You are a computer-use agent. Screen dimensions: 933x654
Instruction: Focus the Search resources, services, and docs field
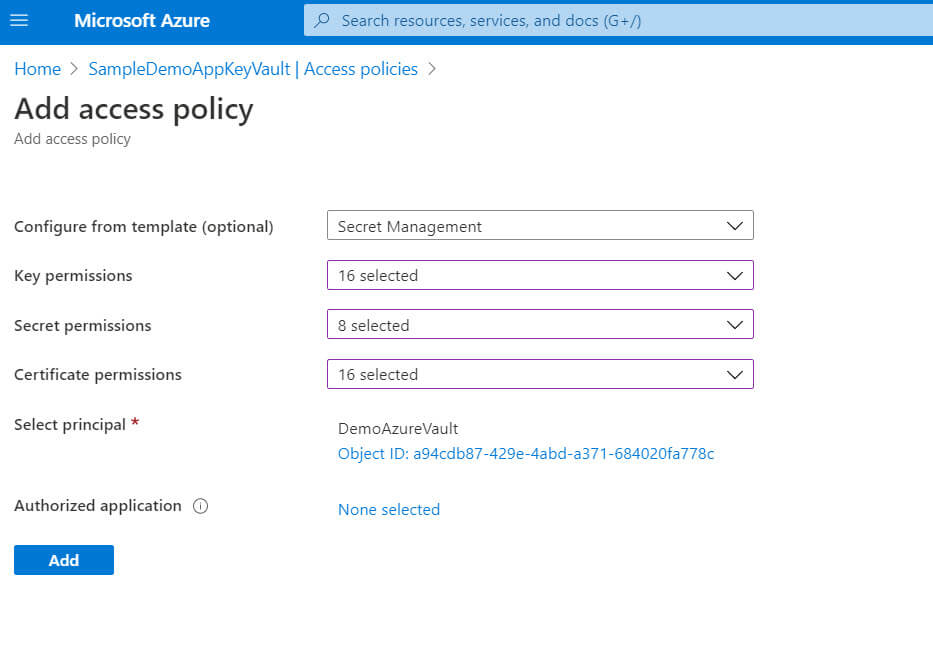618,20
